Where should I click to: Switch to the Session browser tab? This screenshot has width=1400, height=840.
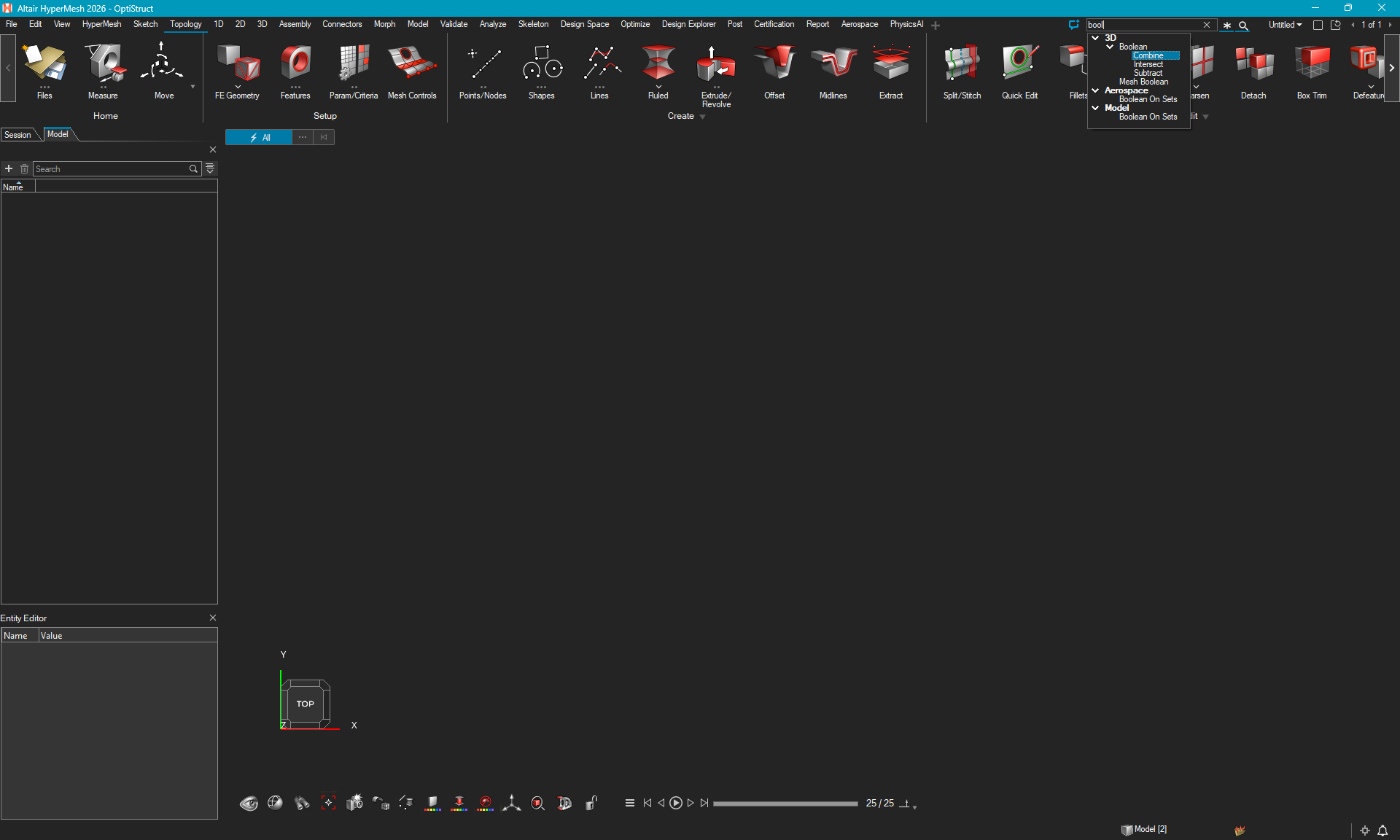pos(17,135)
